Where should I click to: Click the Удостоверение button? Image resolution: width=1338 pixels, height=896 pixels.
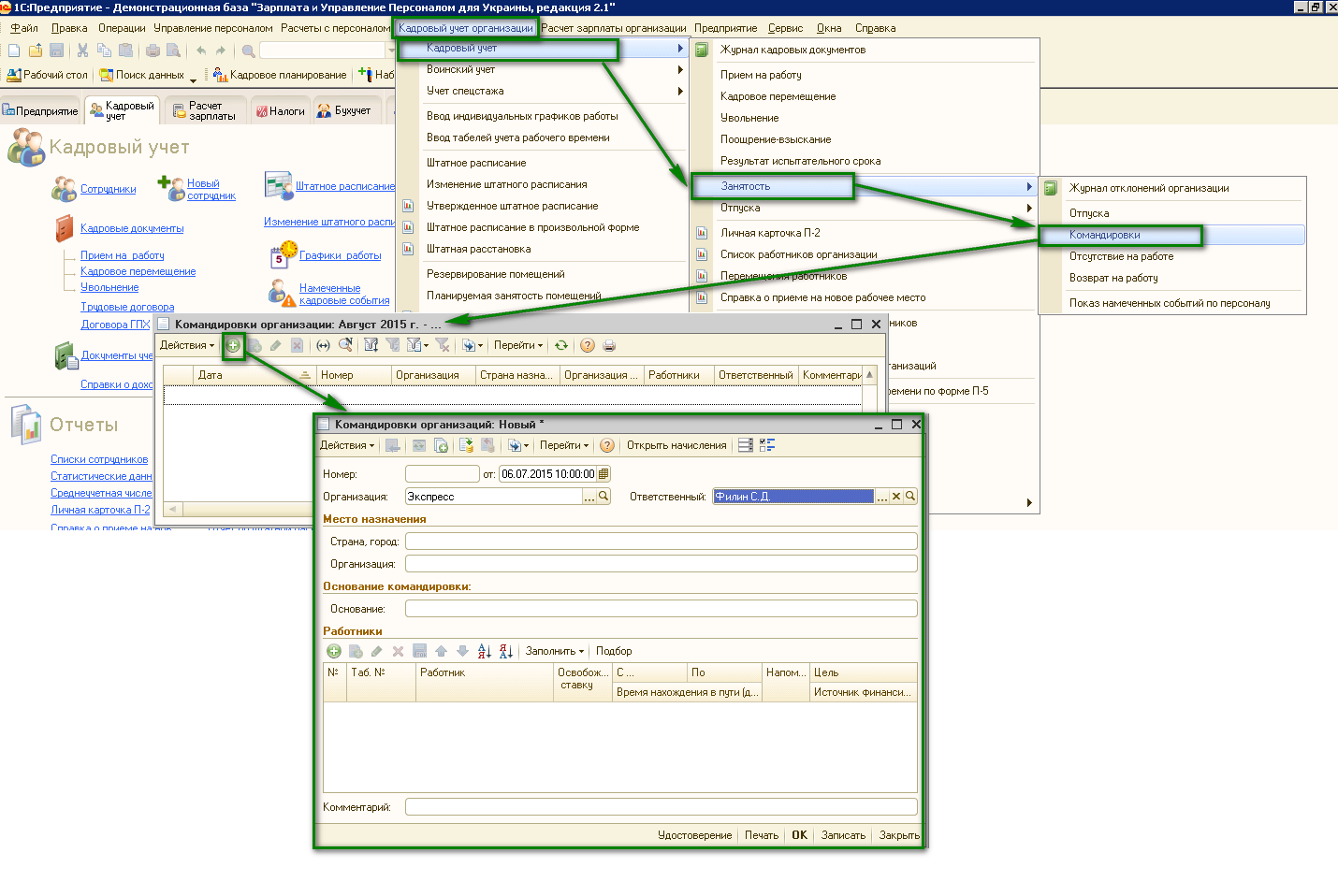(694, 835)
